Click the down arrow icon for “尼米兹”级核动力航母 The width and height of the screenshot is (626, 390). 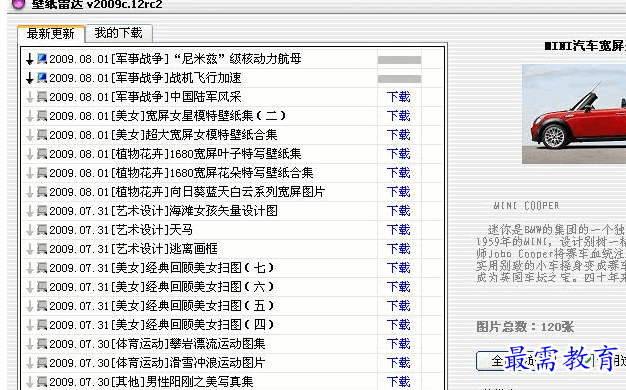click(30, 59)
